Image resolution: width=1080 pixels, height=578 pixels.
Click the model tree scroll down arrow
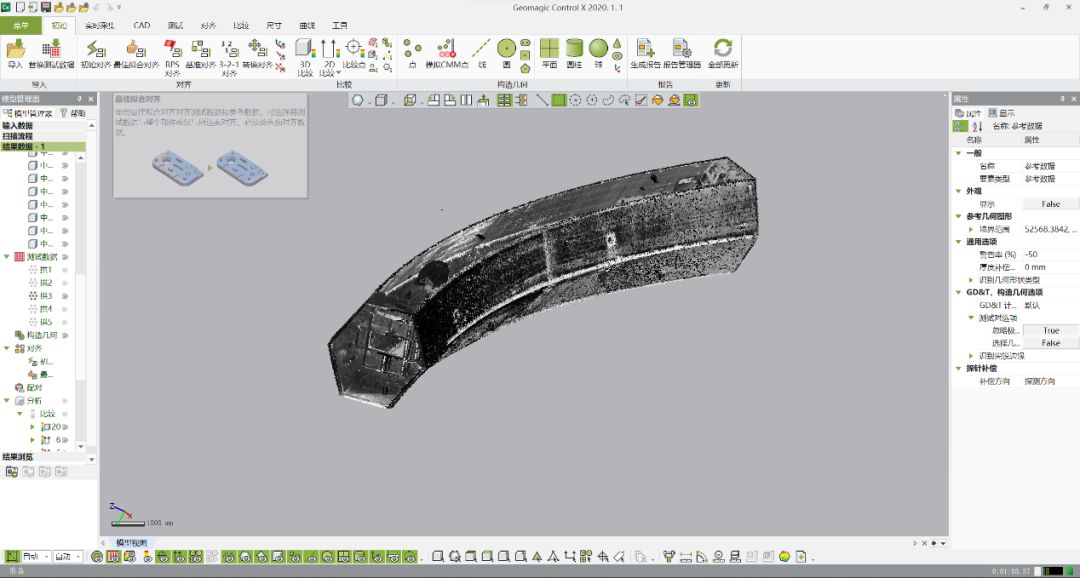pos(81,446)
